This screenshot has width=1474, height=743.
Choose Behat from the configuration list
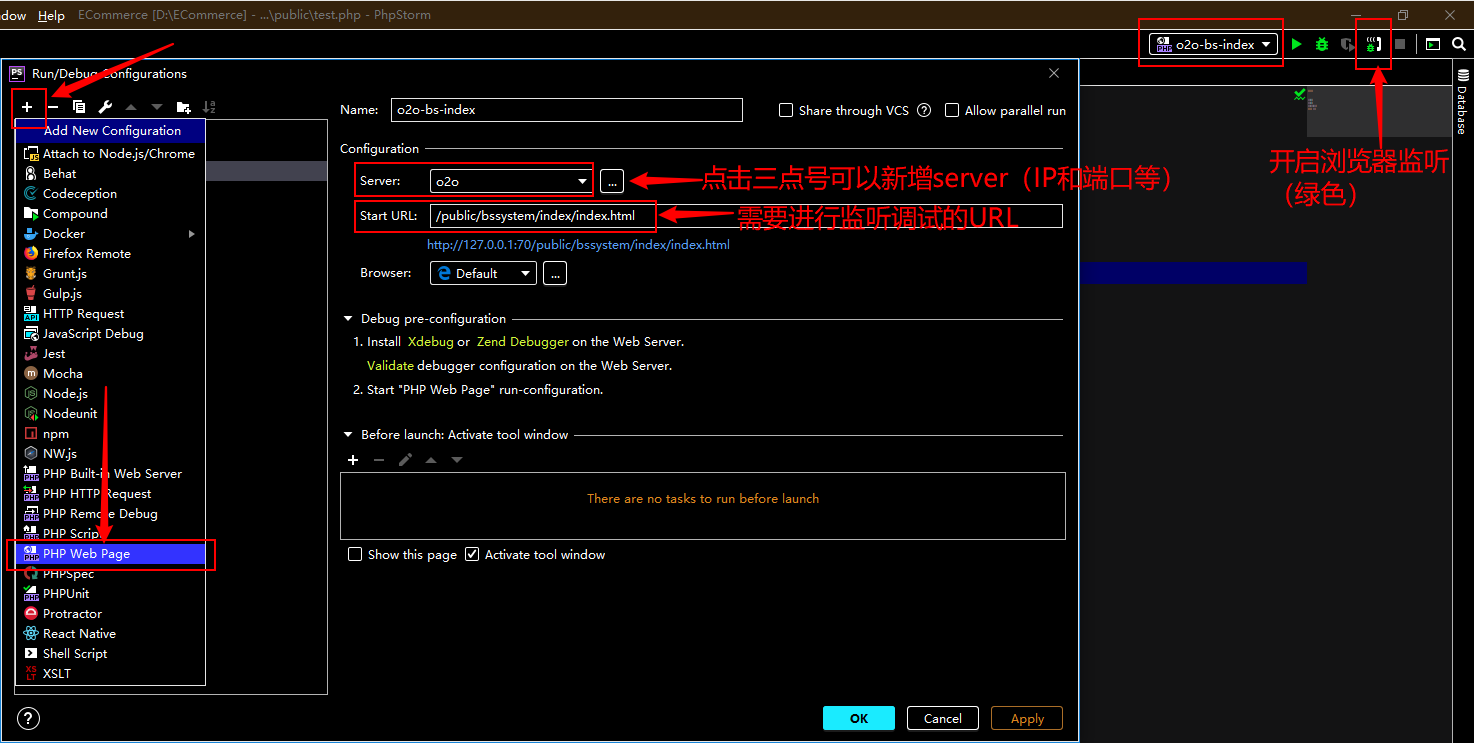[x=110, y=174]
